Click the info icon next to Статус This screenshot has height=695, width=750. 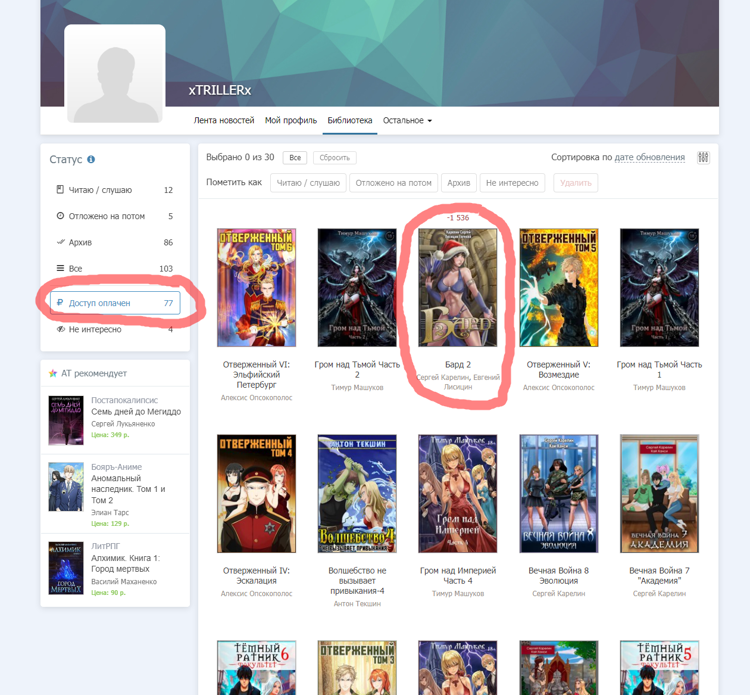(x=91, y=160)
